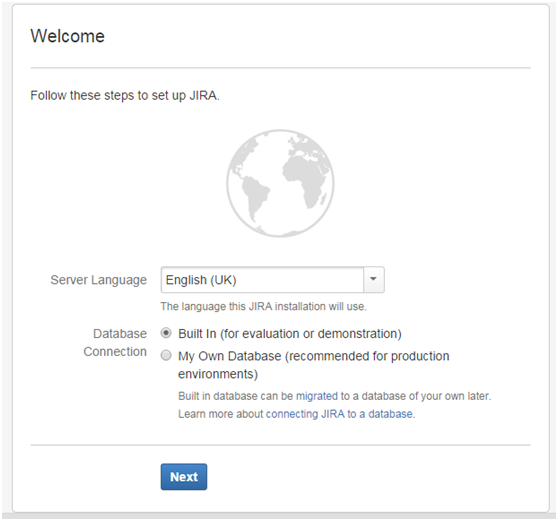Open the English (UK) language select box
The height and width of the screenshot is (521, 558).
273,279
